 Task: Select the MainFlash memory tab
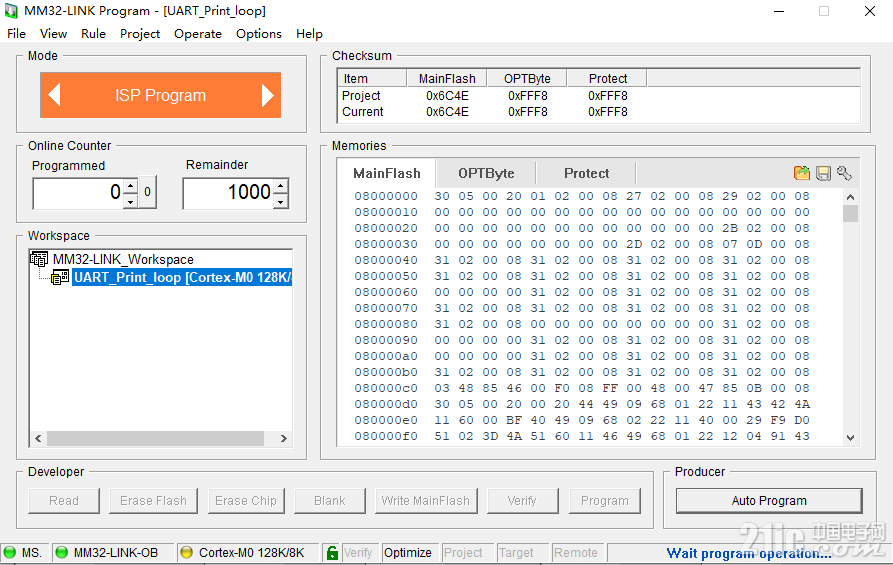[x=387, y=173]
